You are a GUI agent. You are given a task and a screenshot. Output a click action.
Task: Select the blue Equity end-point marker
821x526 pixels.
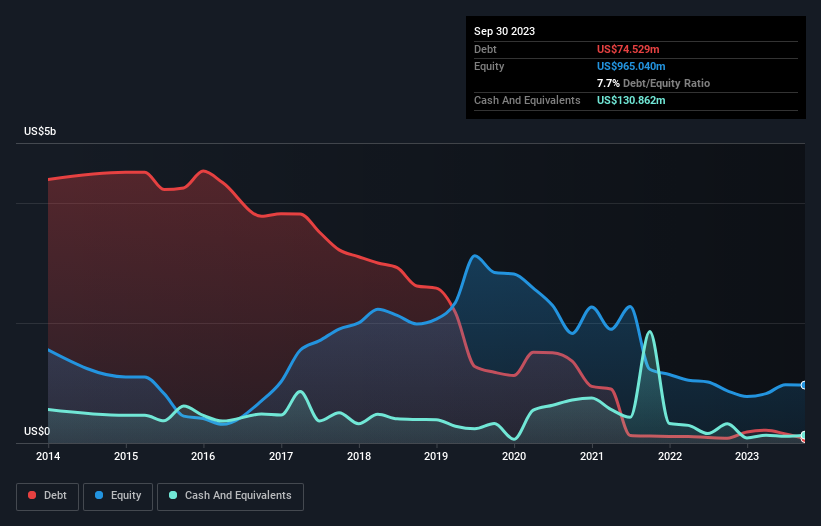[804, 385]
